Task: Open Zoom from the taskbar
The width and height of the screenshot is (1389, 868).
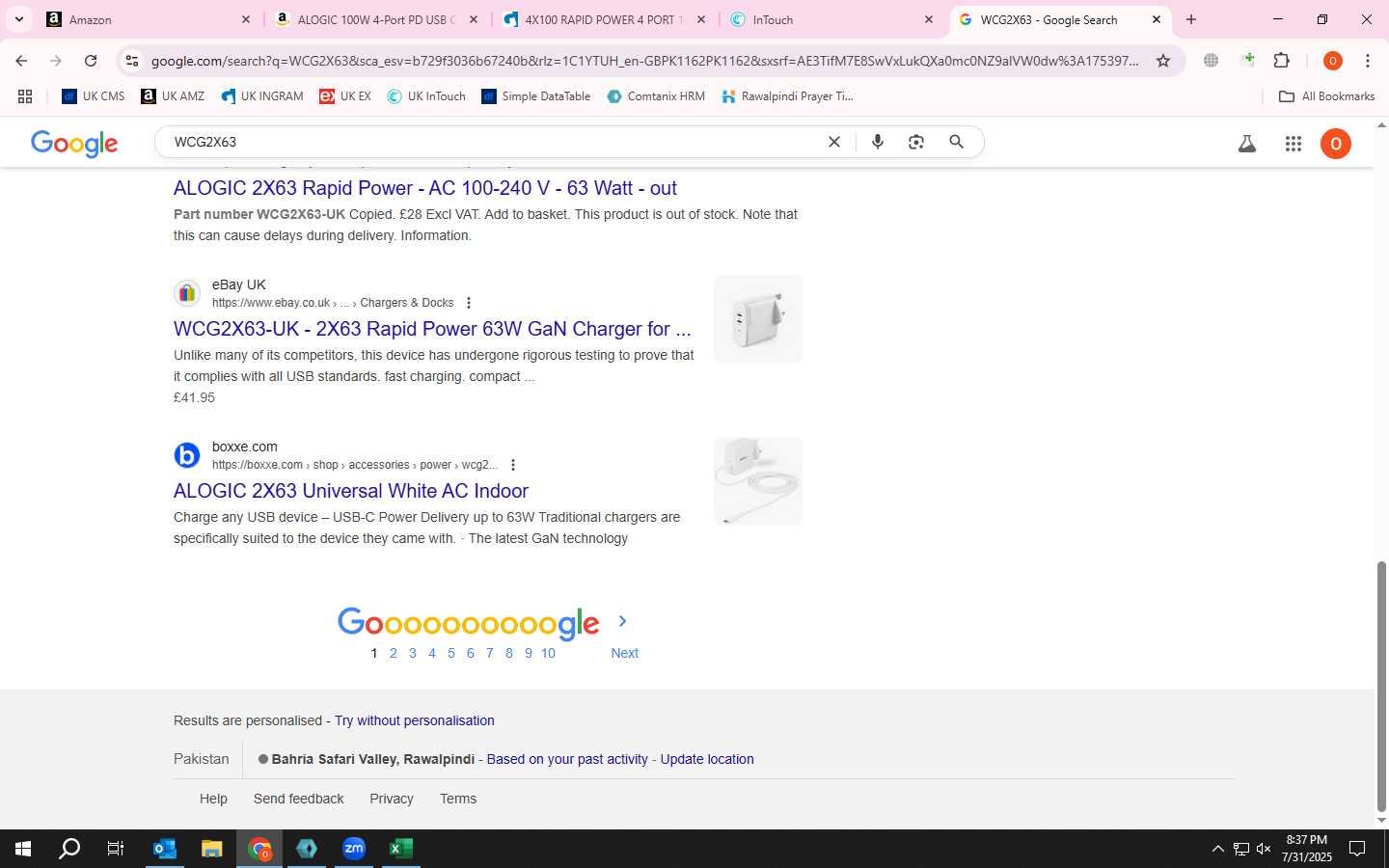Action: 354,849
